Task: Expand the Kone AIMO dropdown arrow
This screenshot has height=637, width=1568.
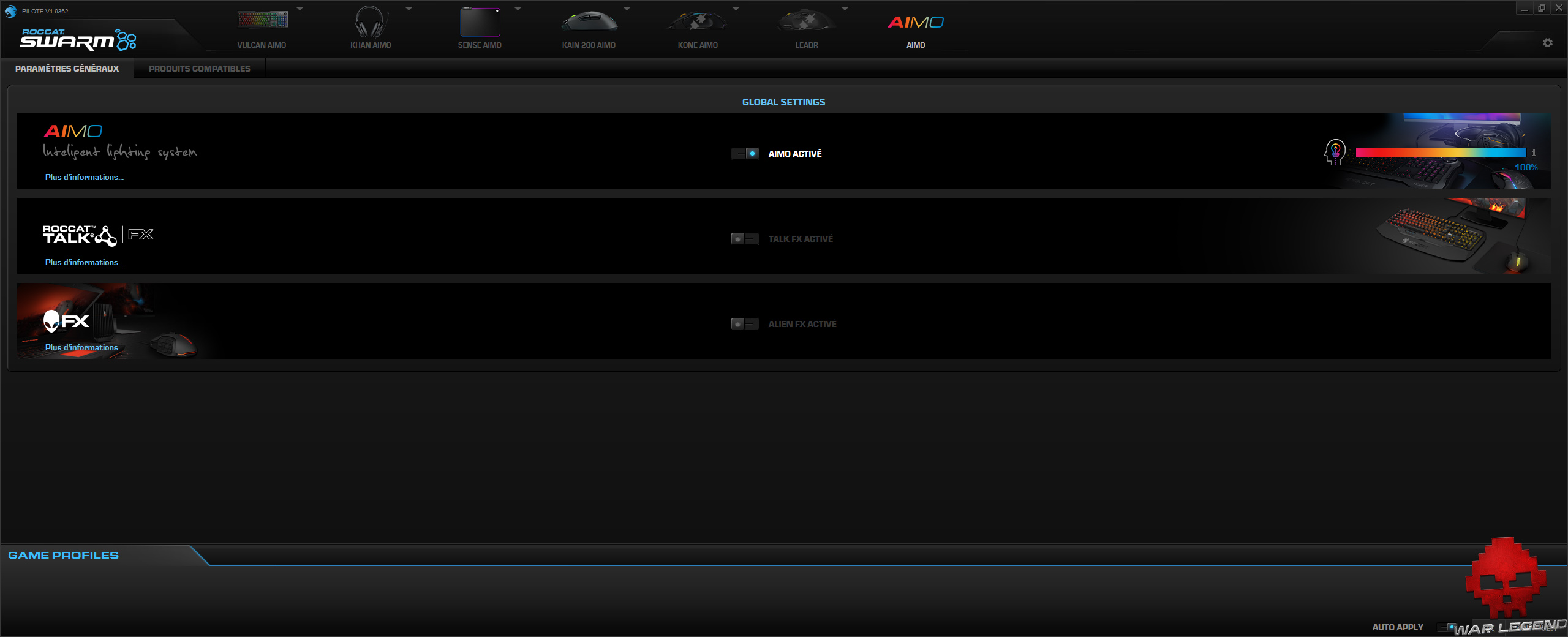Action: tap(736, 9)
